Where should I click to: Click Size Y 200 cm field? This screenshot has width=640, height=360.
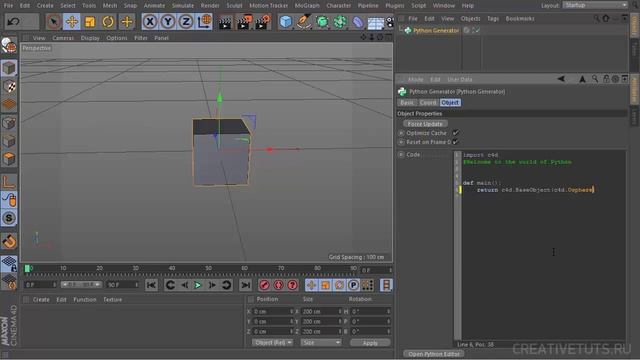tap(321, 322)
